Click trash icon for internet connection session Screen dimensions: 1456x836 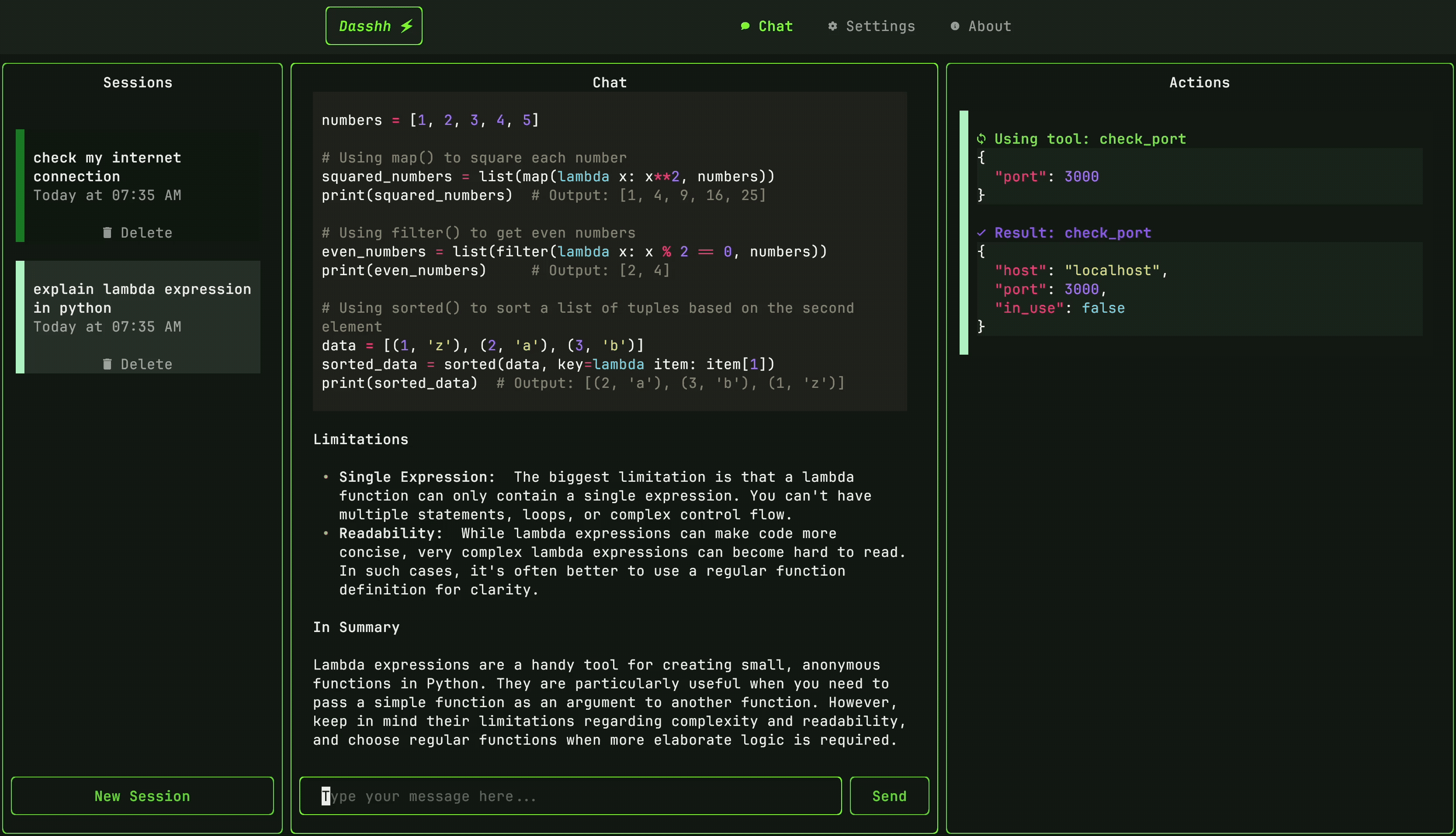(107, 232)
